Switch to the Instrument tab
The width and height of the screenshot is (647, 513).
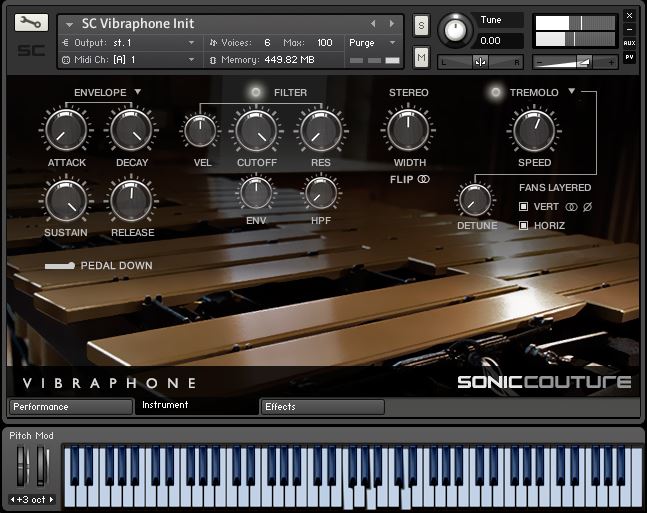click(x=196, y=406)
